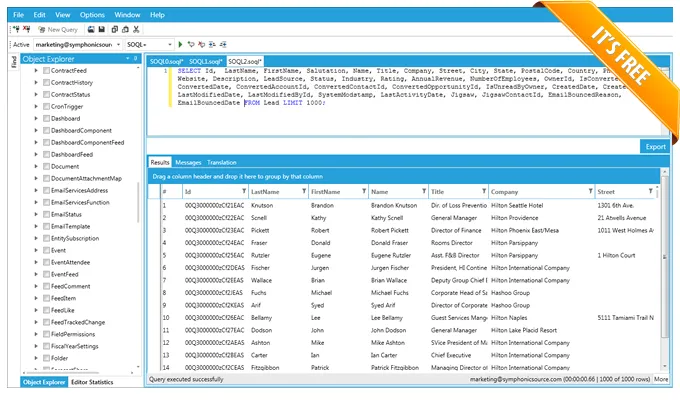Check the Event checkbox
Viewport: 680px width, 400px height.
[x=46, y=250]
